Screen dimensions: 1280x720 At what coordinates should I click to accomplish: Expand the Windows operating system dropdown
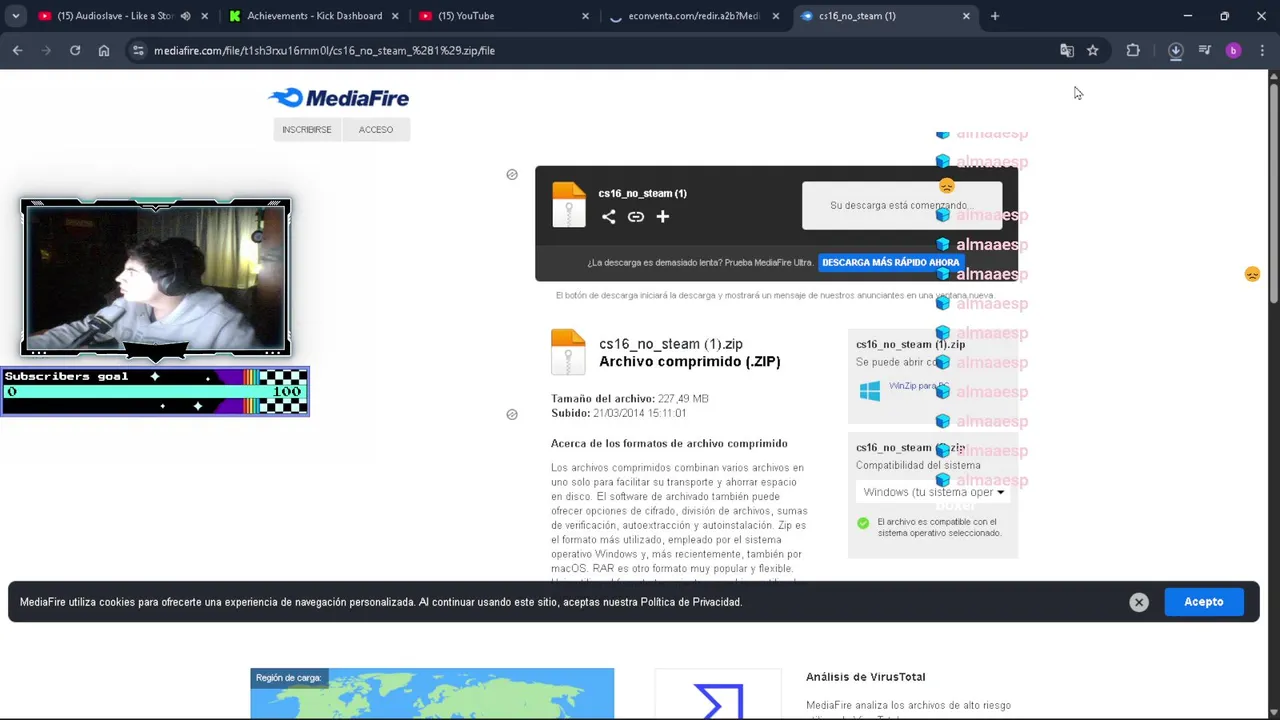[933, 492]
